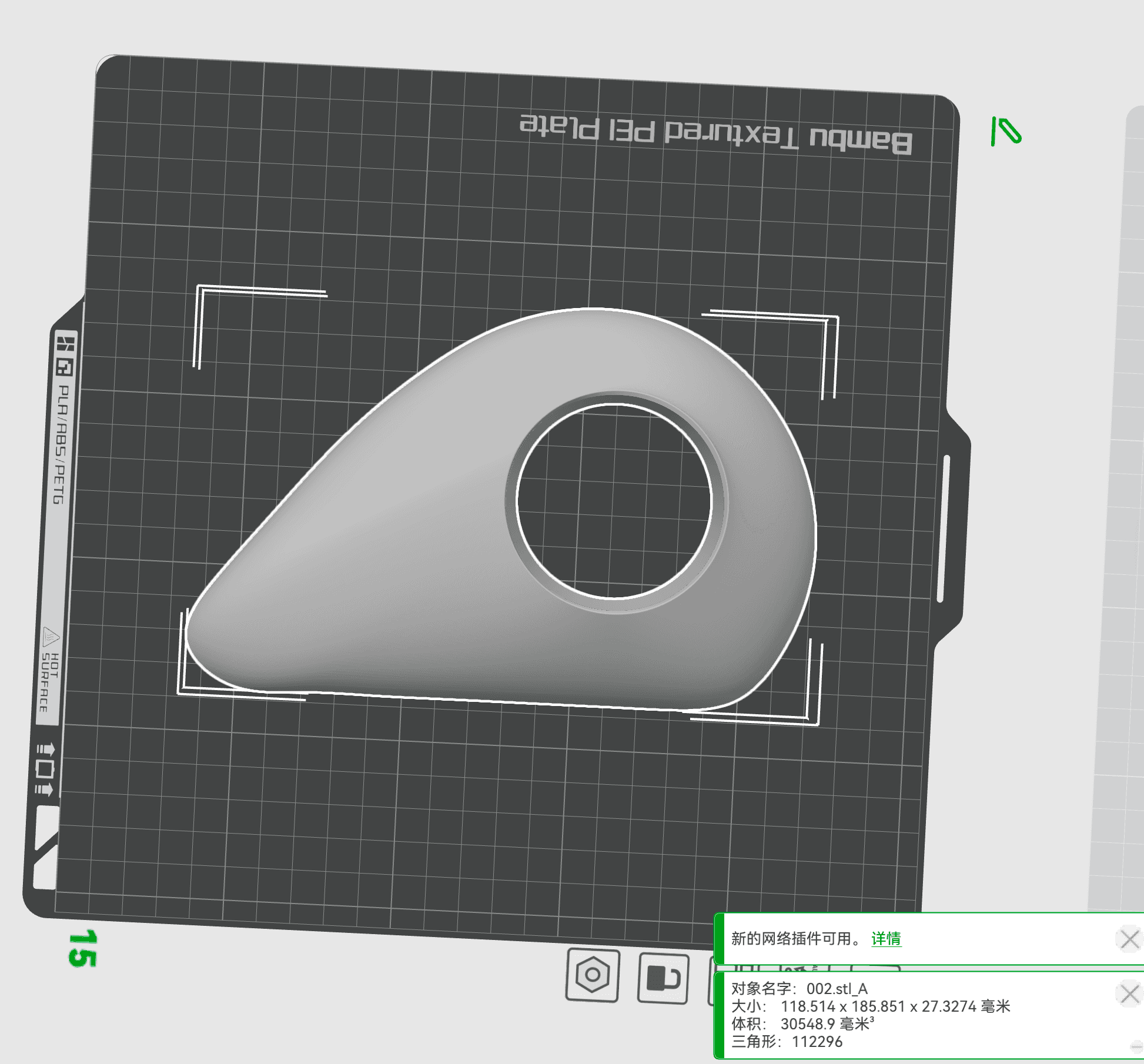Dismiss the network plugin notification
1144x1064 pixels.
[1129, 939]
